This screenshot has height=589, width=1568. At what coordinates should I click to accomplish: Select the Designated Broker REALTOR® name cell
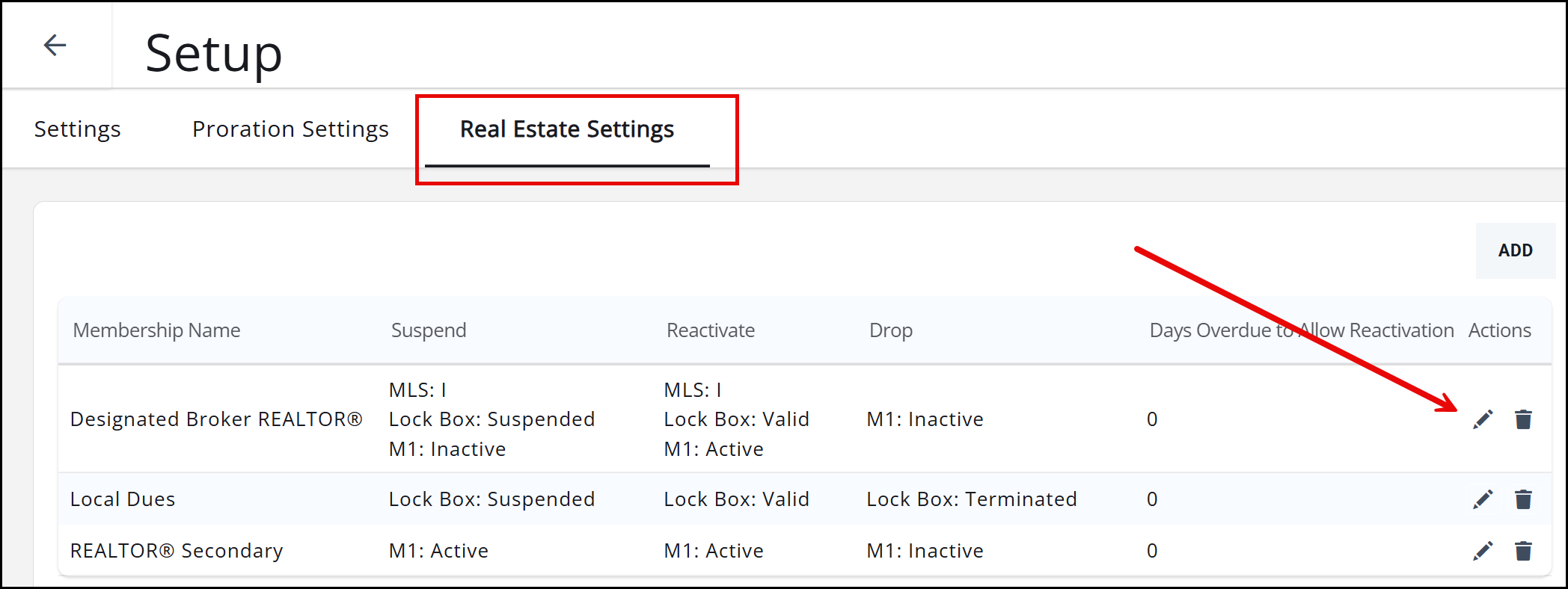point(216,419)
